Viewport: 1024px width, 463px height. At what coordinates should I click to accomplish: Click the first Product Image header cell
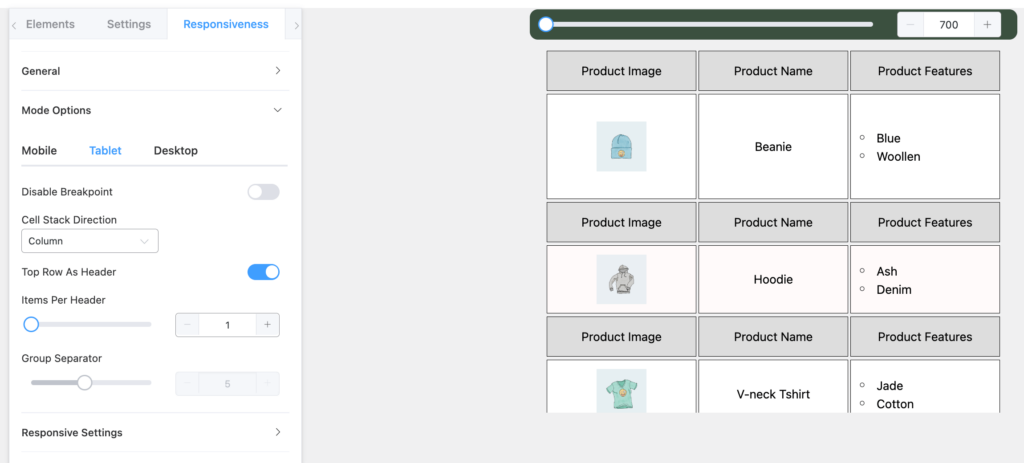[621, 71]
